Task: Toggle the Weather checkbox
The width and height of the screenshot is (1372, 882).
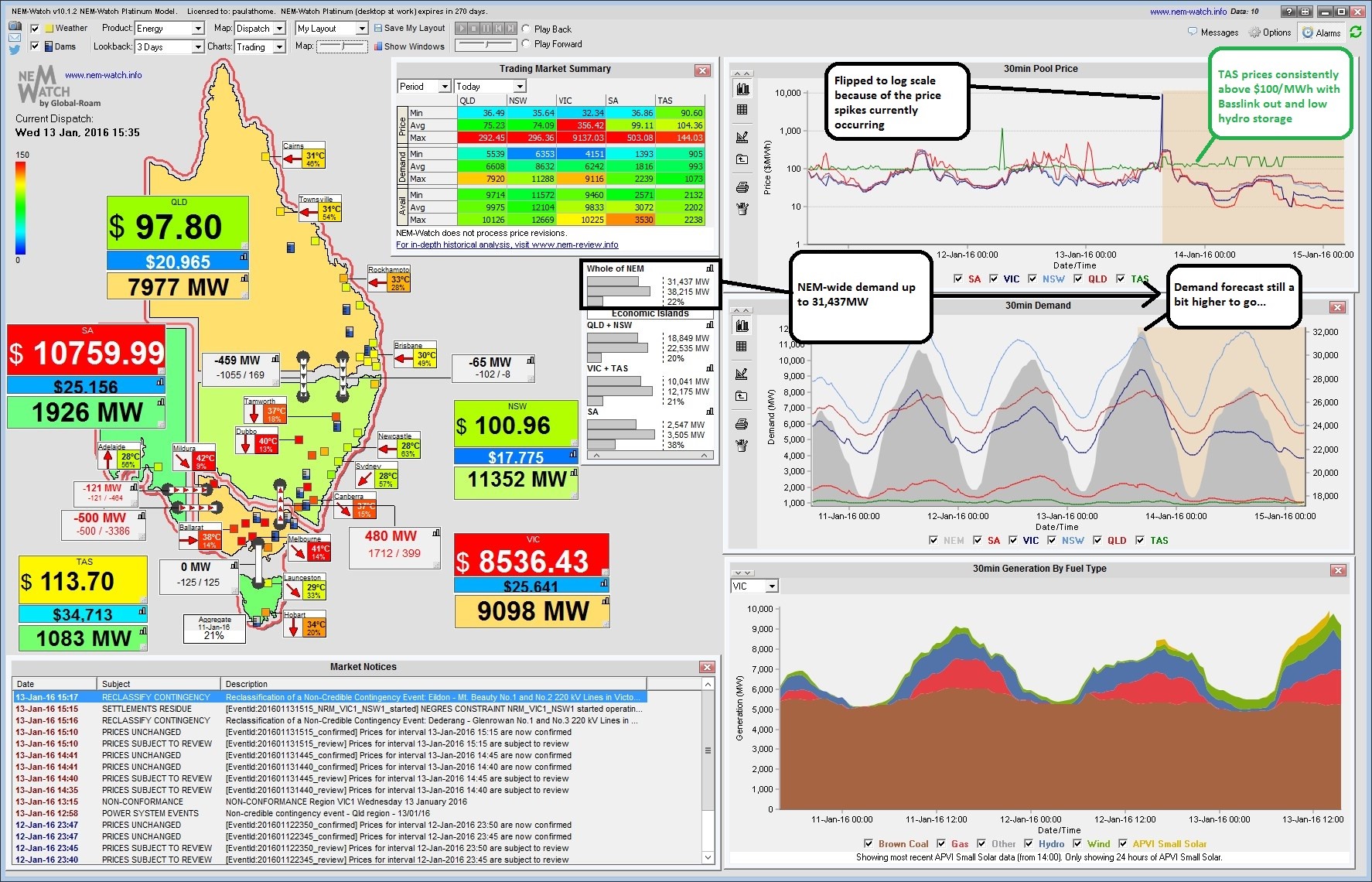Action: 34,27
